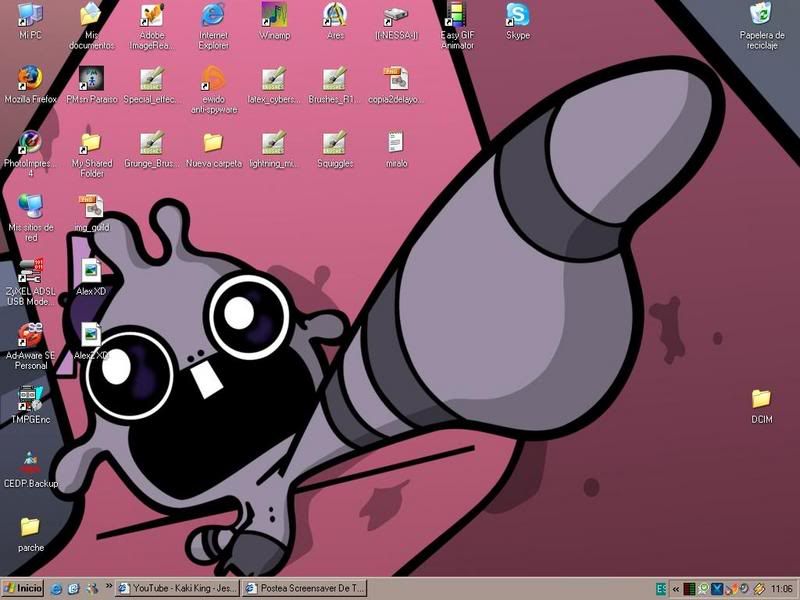Launch the PhotoImpression 4 shortcut
The width and height of the screenshot is (800, 600).
point(30,154)
